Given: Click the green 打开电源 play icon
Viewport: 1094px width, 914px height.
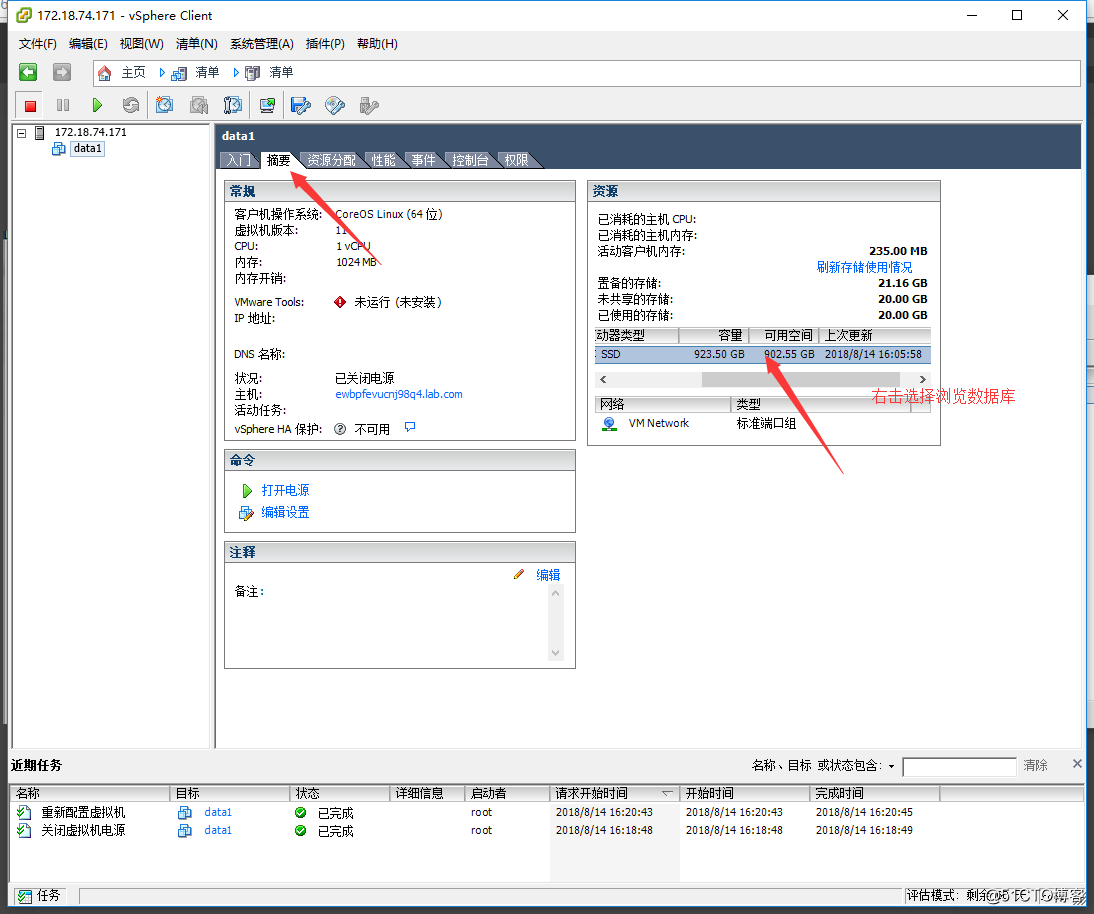Looking at the screenshot, I should pyautogui.click(x=247, y=490).
